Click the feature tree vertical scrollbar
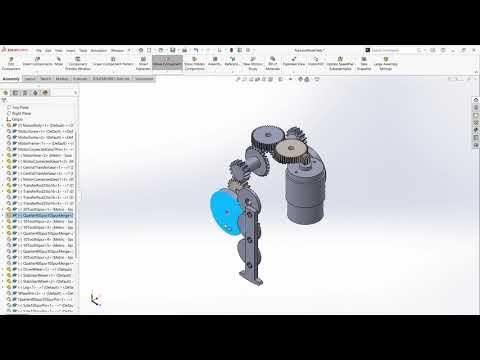Viewport: 480px width, 360px height. pyautogui.click(x=77, y=193)
